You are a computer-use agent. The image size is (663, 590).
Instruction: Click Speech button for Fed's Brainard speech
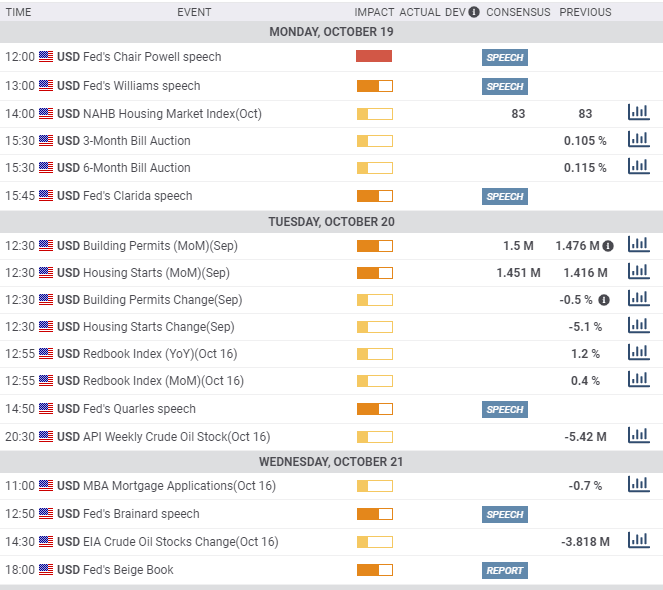coord(504,514)
